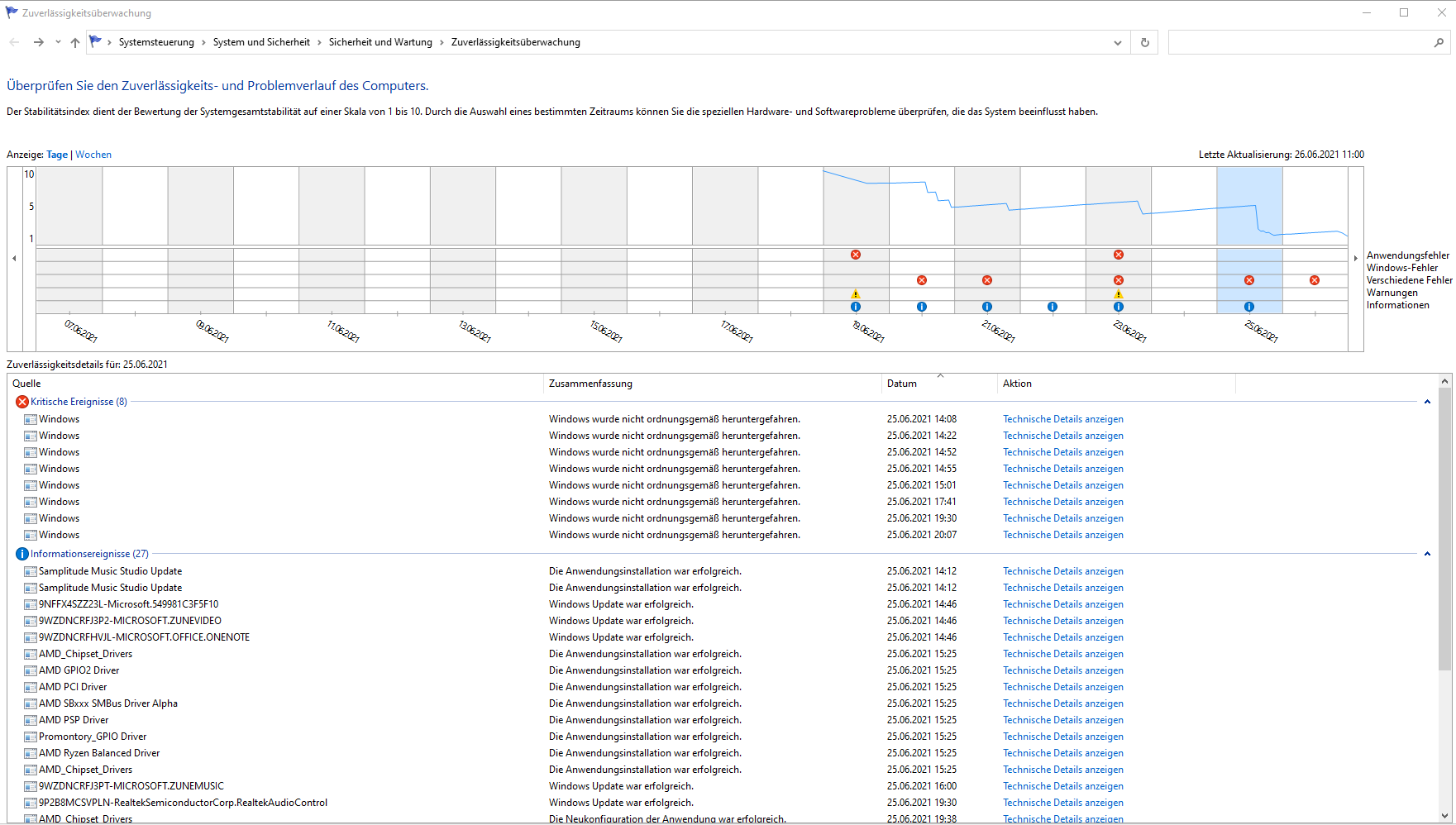The width and height of the screenshot is (1456, 825).
Task: Click the Kritische Ereignisse (8) group header
Action: tap(79, 402)
